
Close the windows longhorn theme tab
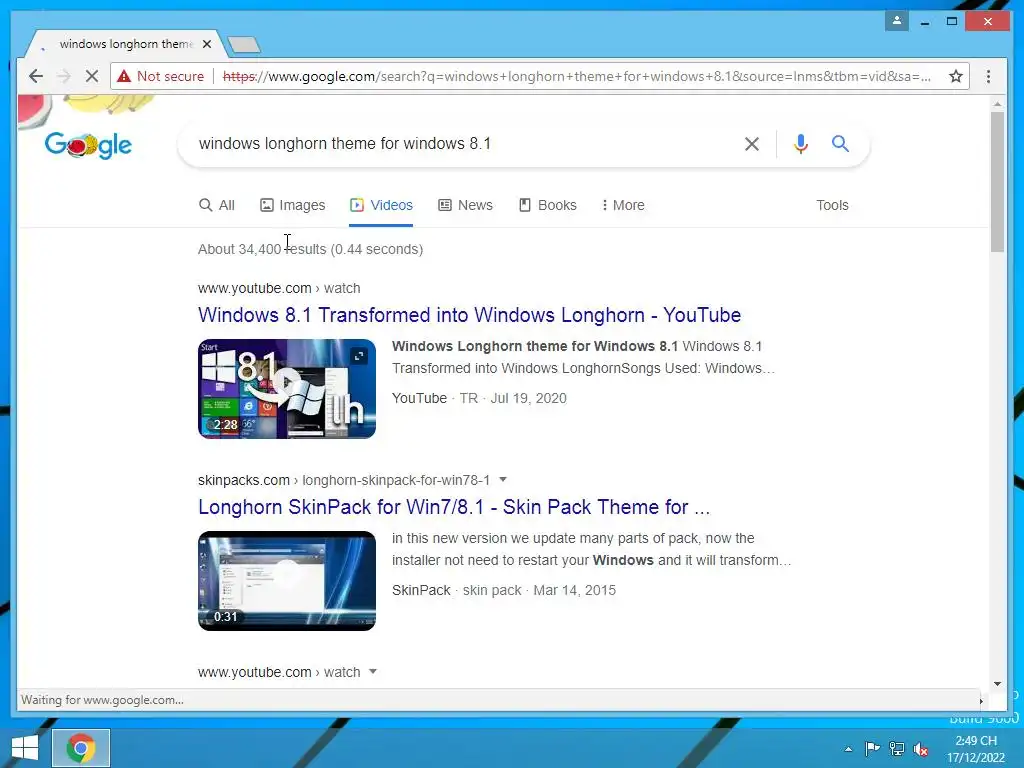coord(207,44)
